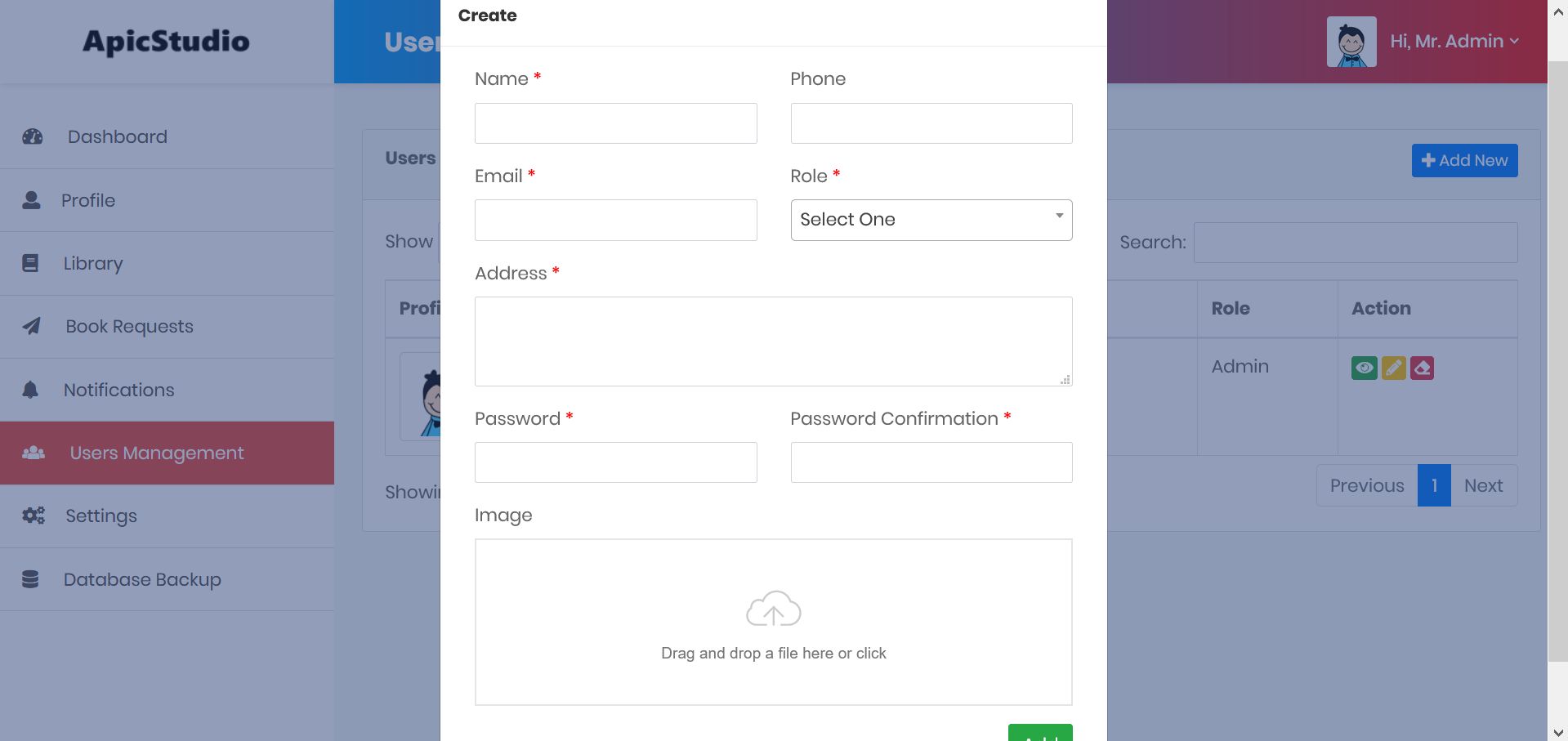The height and width of the screenshot is (741, 1568).
Task: Click the Name input field
Action: pos(615,123)
